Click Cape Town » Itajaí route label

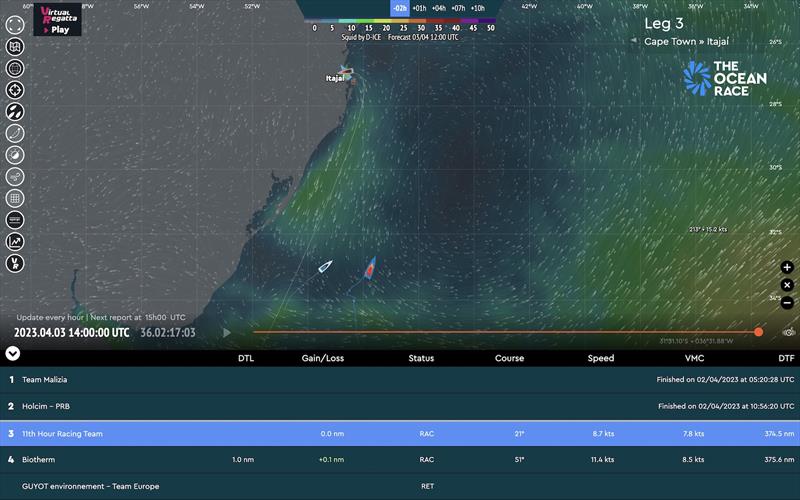[687, 41]
